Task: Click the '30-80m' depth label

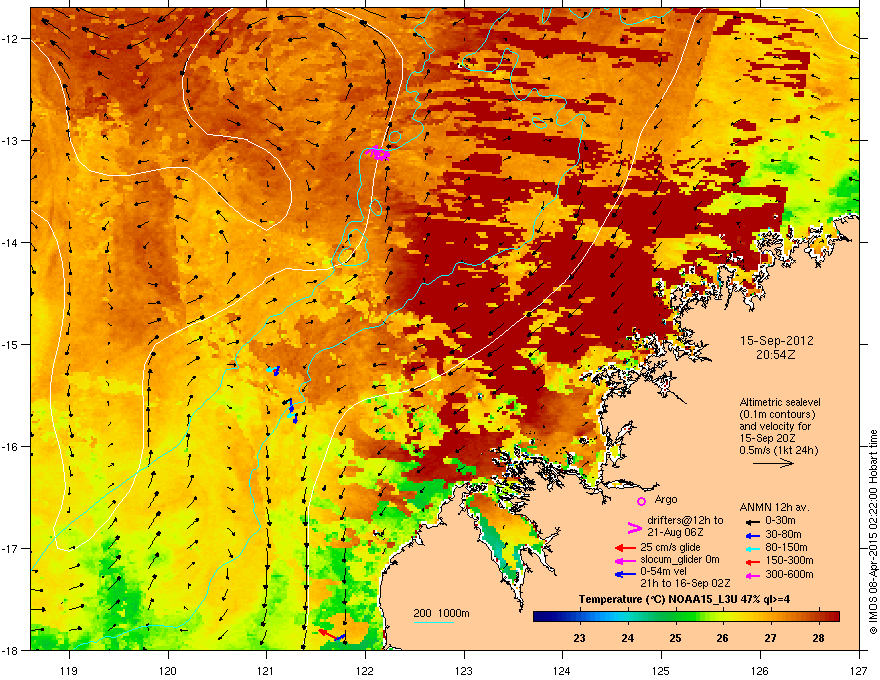Action: coord(783,535)
